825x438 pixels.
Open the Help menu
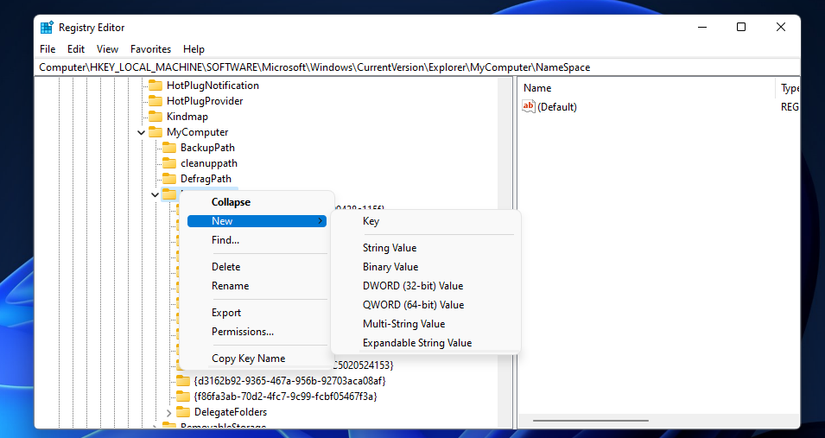pos(194,49)
